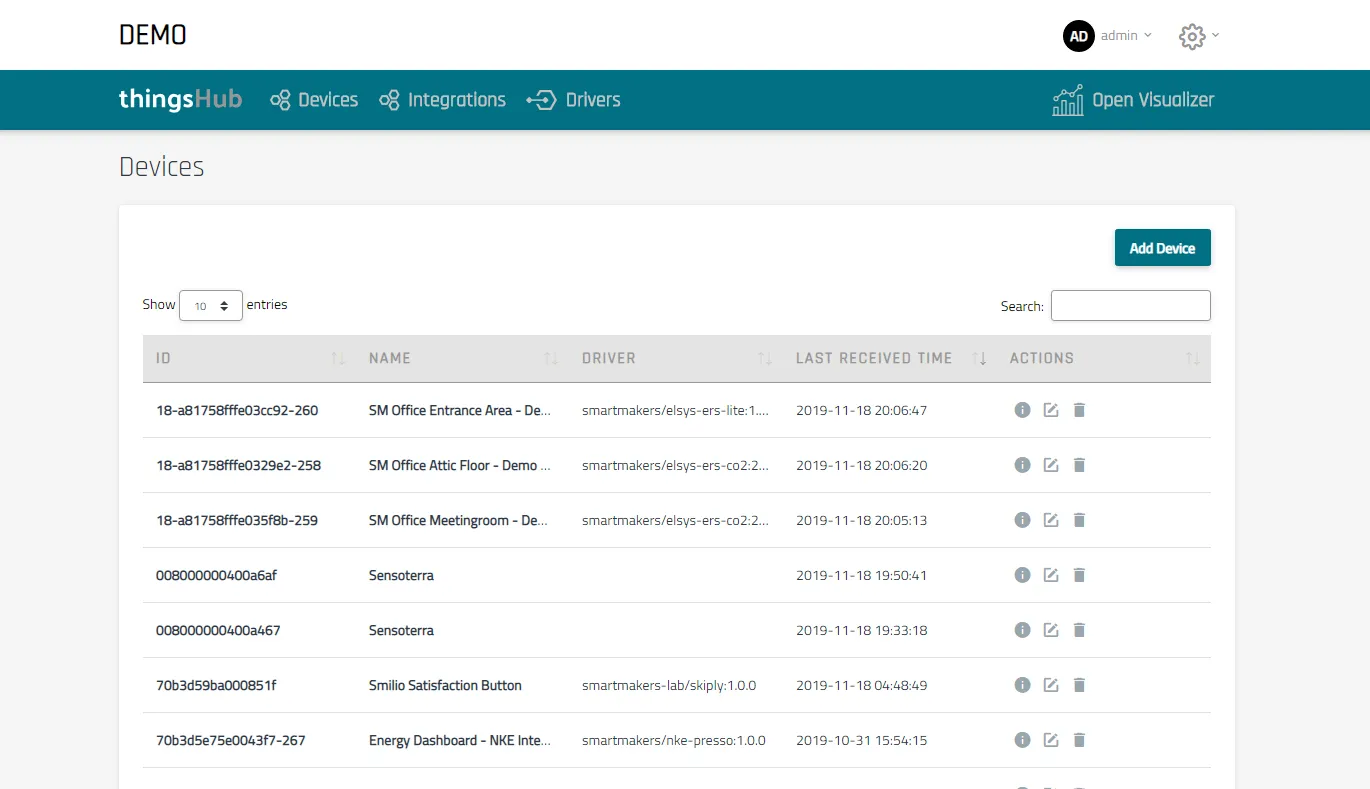Image resolution: width=1370 pixels, height=789 pixels.
Task: Click driver smartmakers-lab/skiply:1.0.0
Action: click(x=669, y=686)
